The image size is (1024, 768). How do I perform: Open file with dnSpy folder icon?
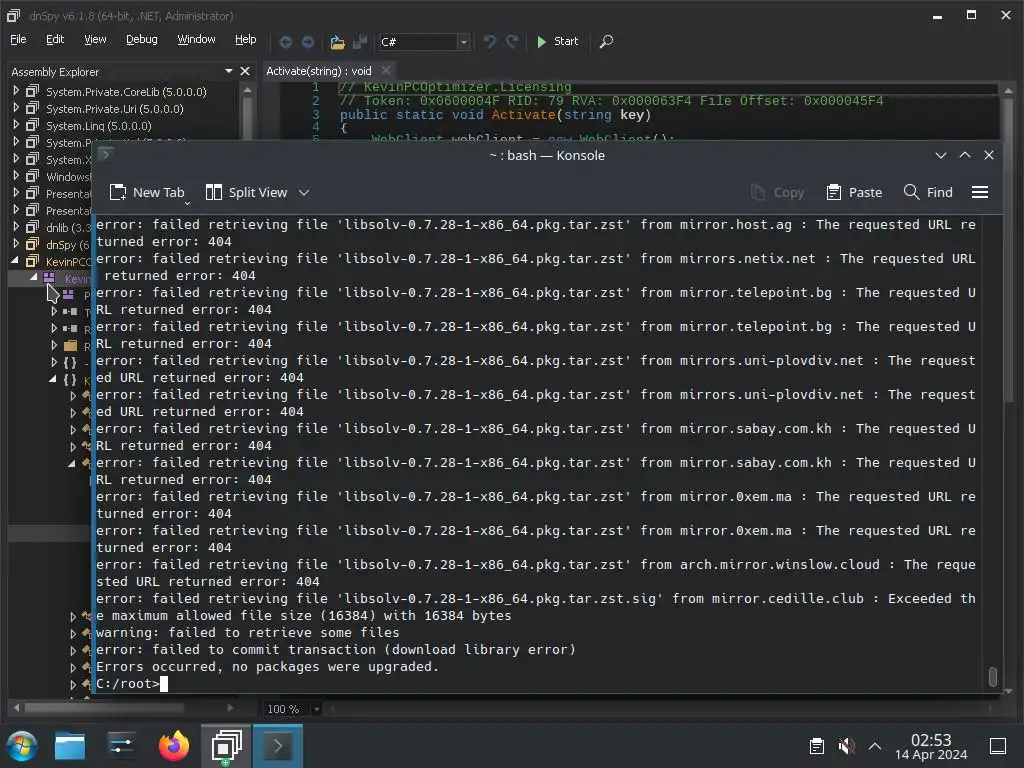tap(337, 42)
